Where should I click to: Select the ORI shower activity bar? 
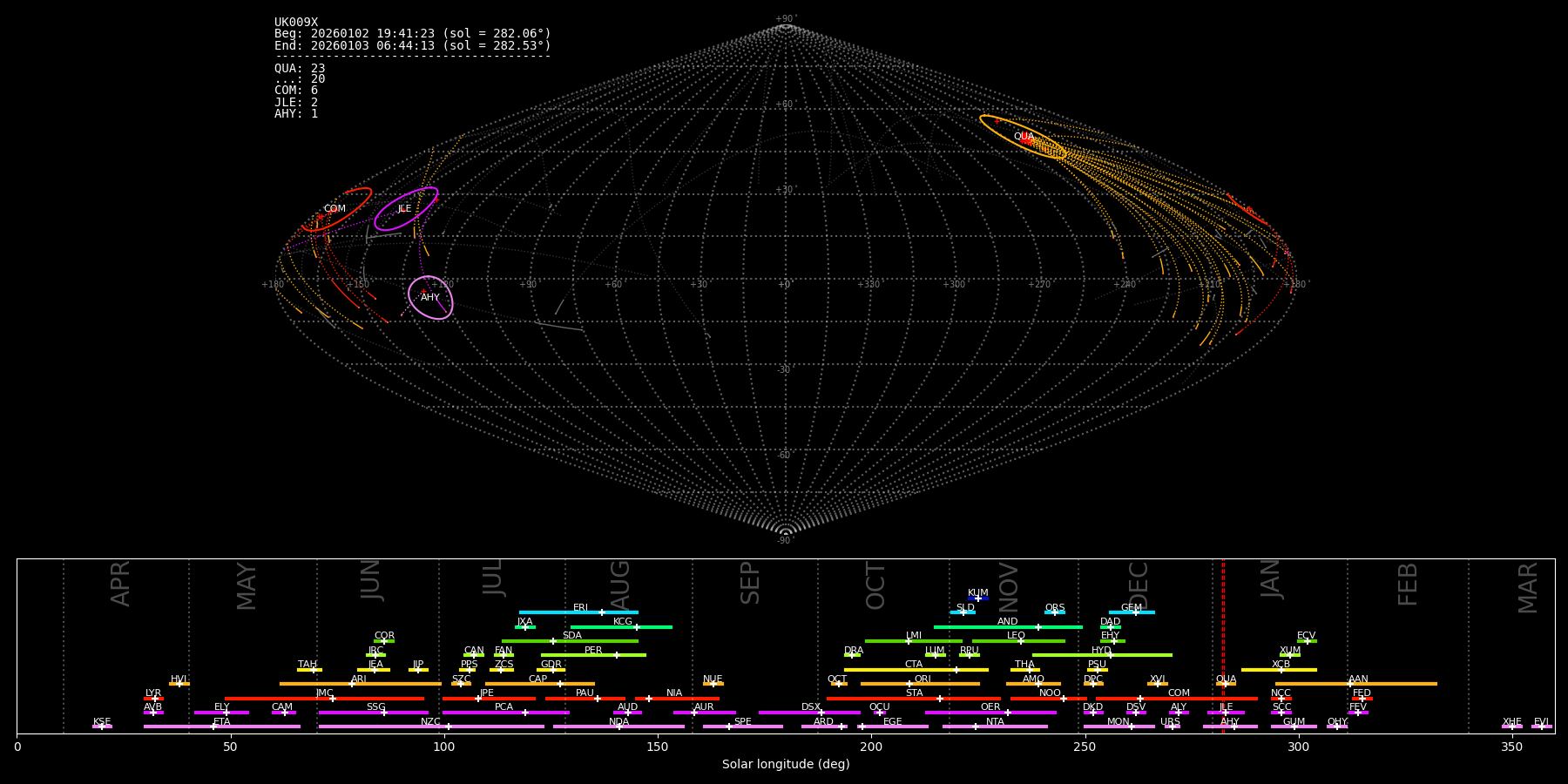[x=919, y=684]
